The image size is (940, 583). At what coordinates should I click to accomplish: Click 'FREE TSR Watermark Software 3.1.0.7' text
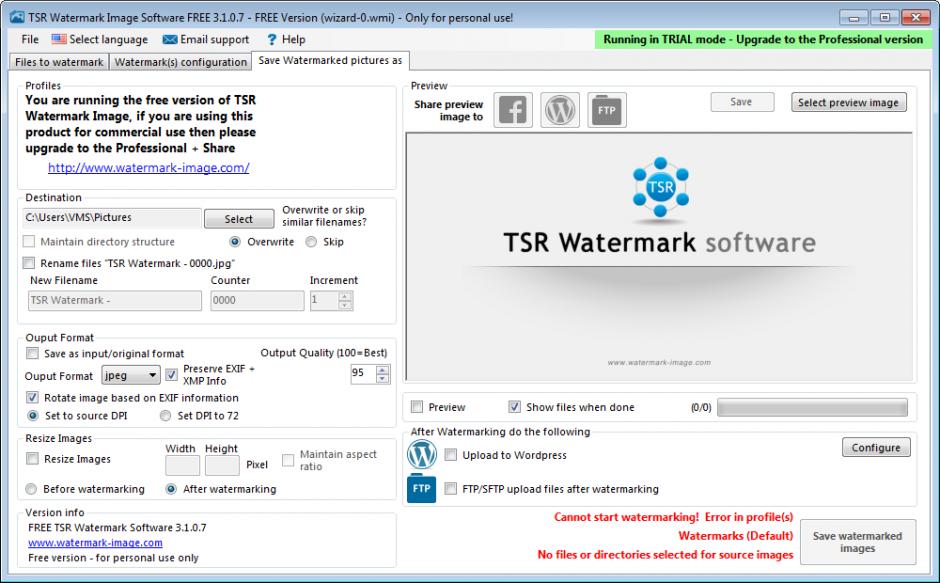point(117,528)
